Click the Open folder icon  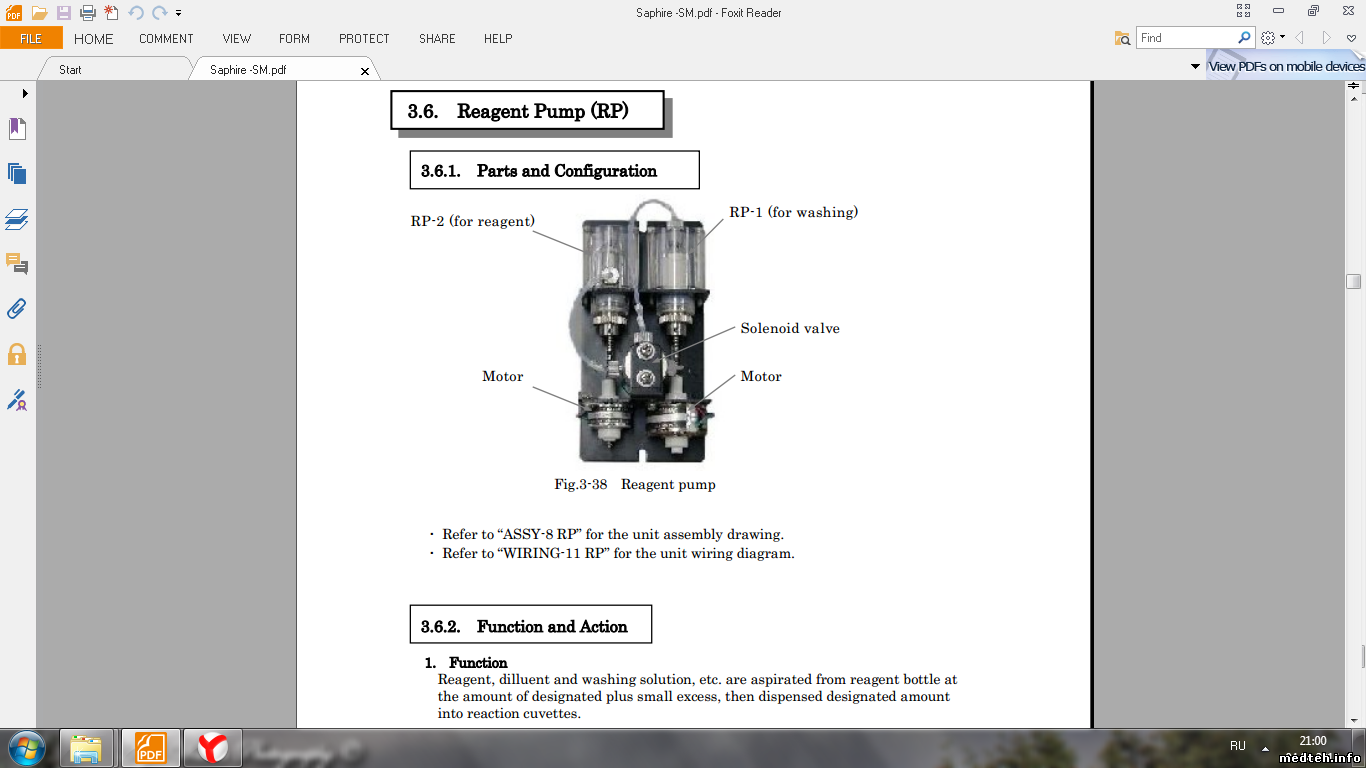coord(39,13)
